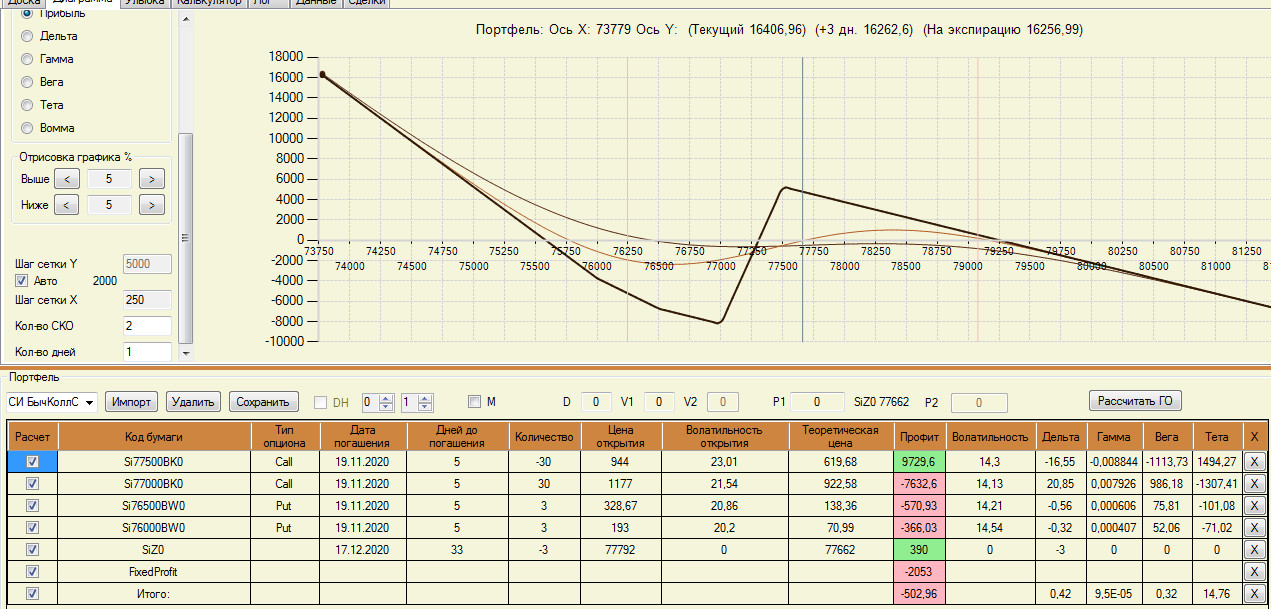This screenshot has height=609, width=1271.
Task: Select the Вега radio button
Action: tap(28, 82)
